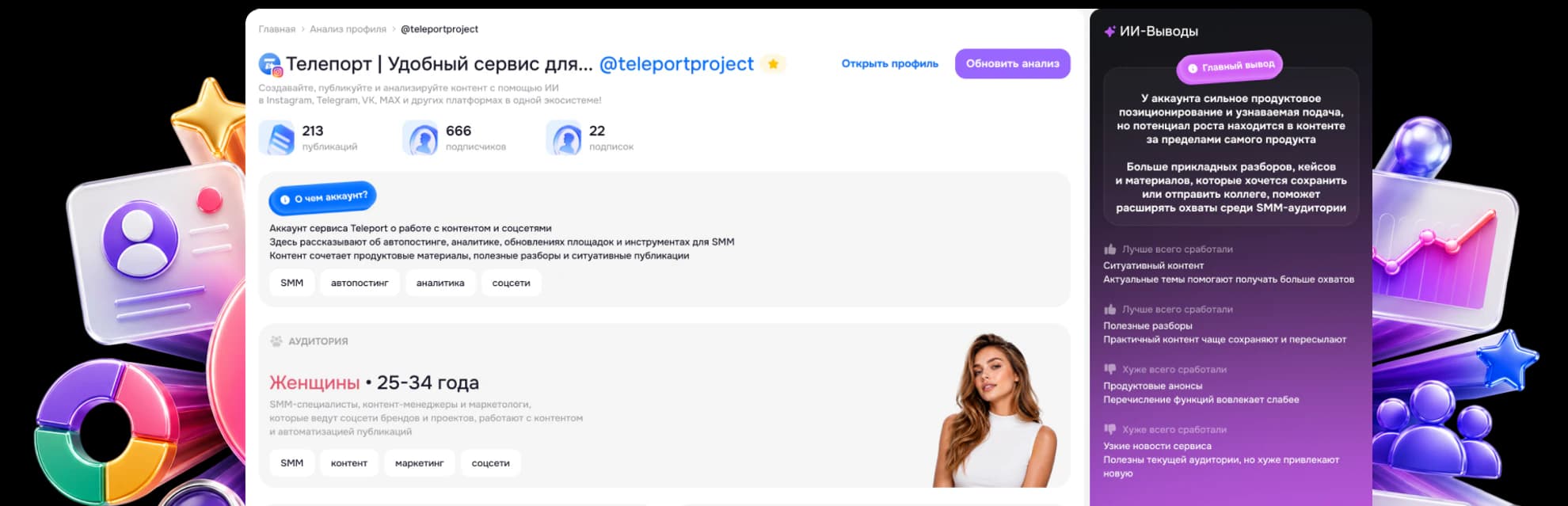
Task: Click the ИИ-Выводы panel heading
Action: point(1159,32)
